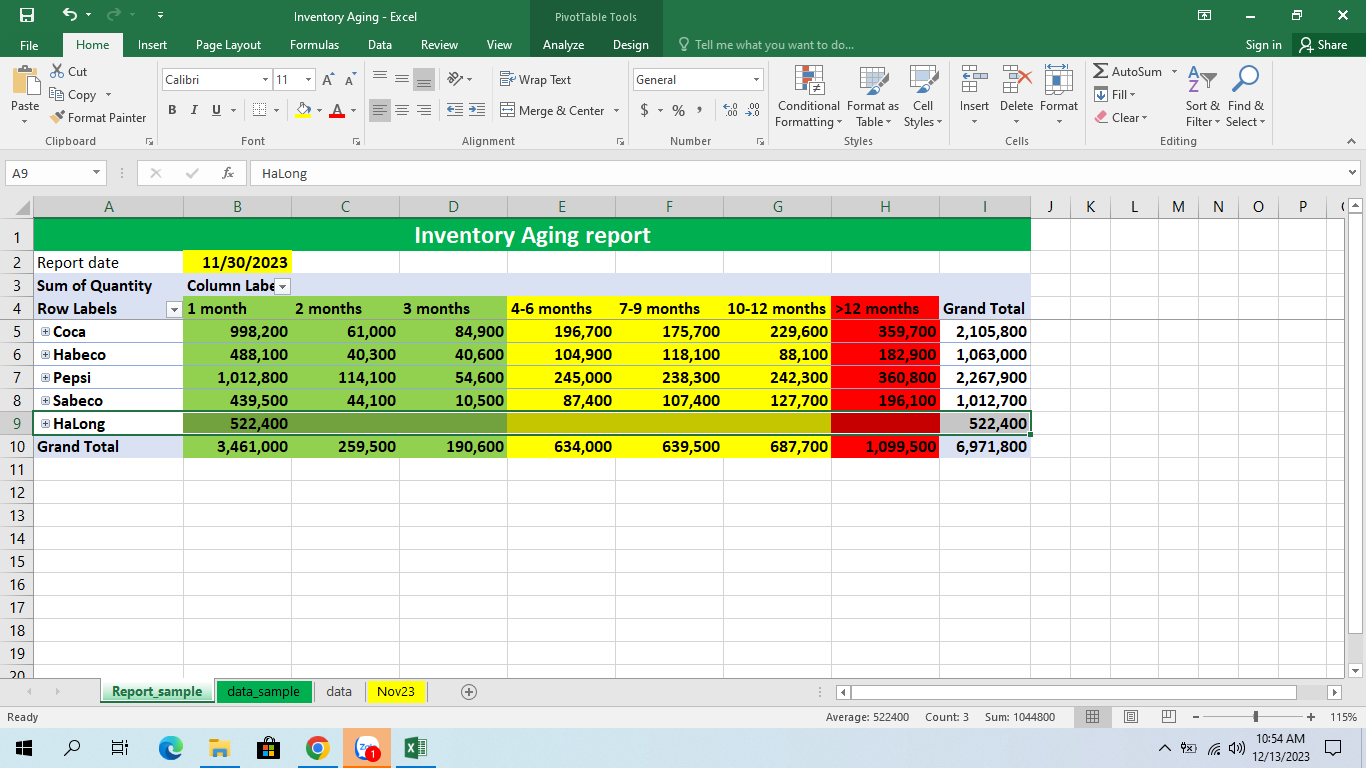
Task: Expand the Pepsi row group
Action: click(x=45, y=378)
